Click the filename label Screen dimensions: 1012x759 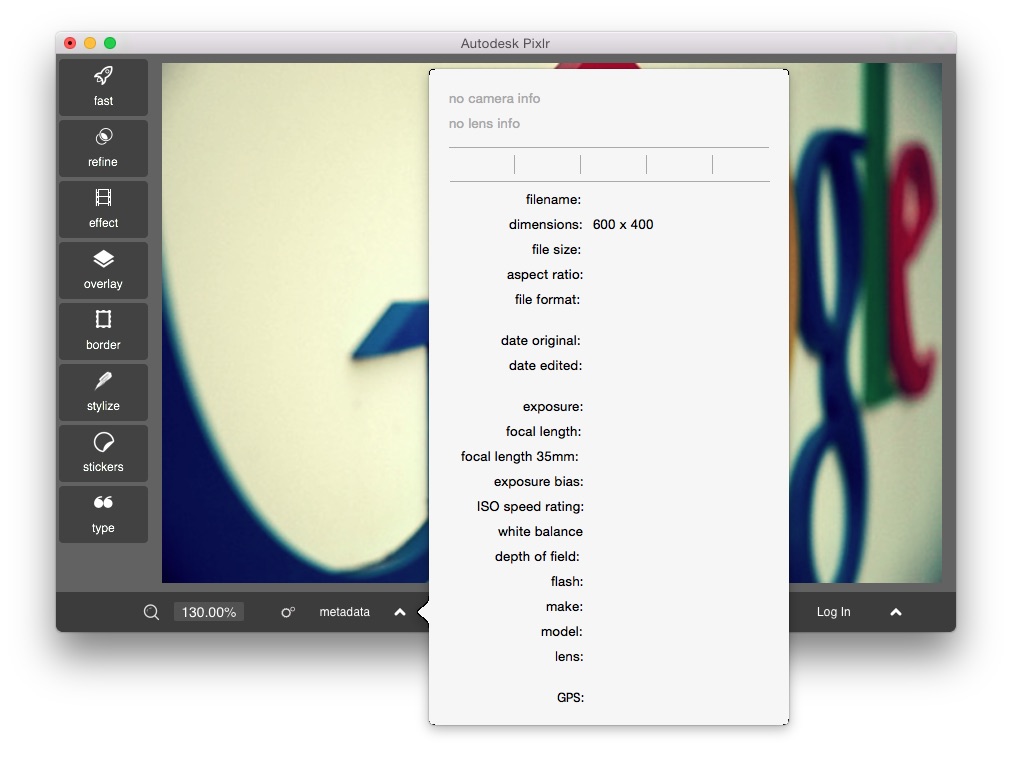[553, 199]
